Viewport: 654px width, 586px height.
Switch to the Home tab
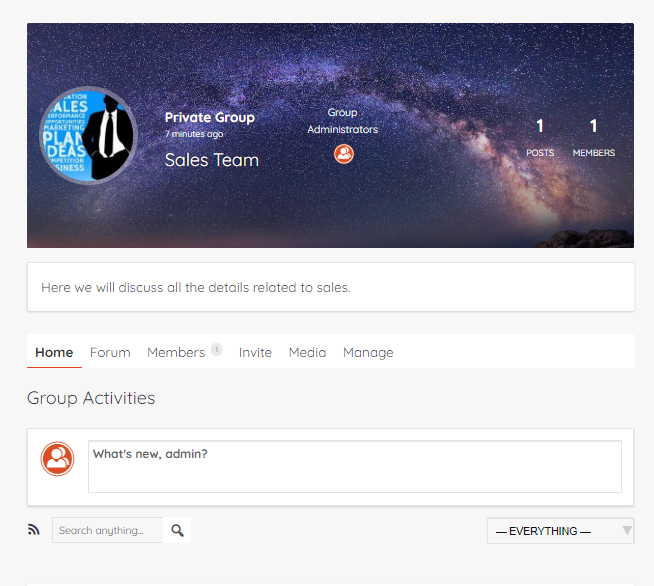54,352
